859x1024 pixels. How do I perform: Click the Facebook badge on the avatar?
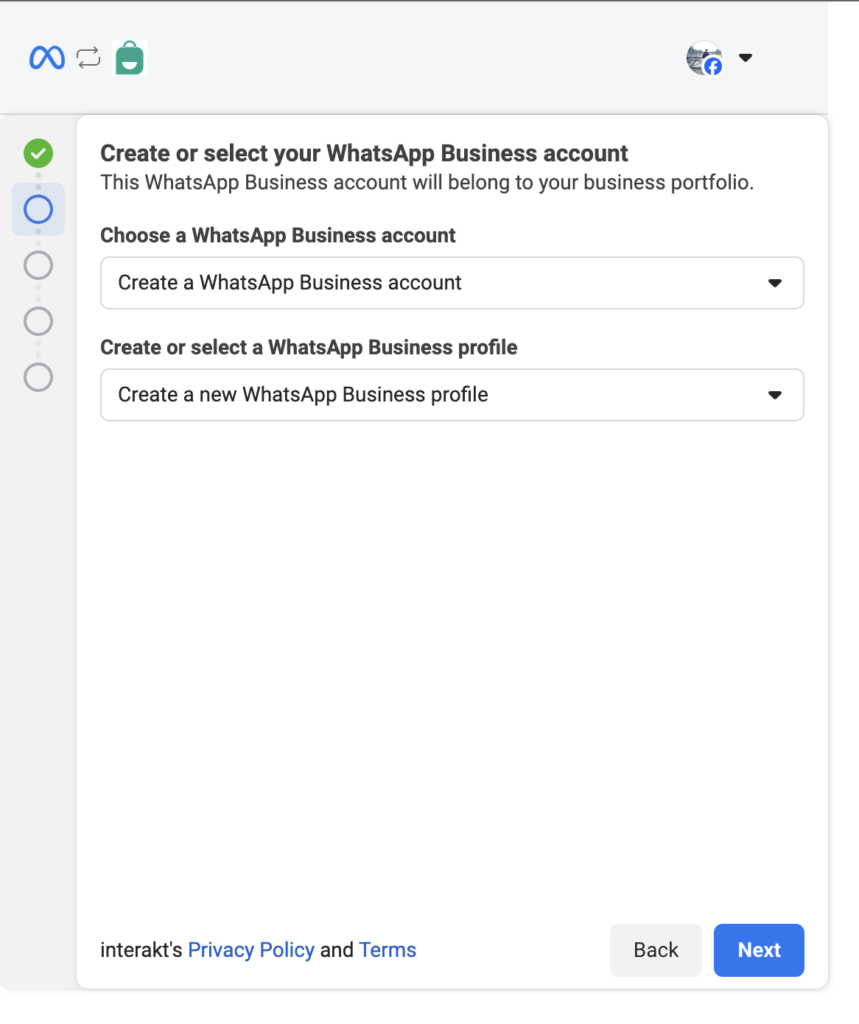point(713,67)
